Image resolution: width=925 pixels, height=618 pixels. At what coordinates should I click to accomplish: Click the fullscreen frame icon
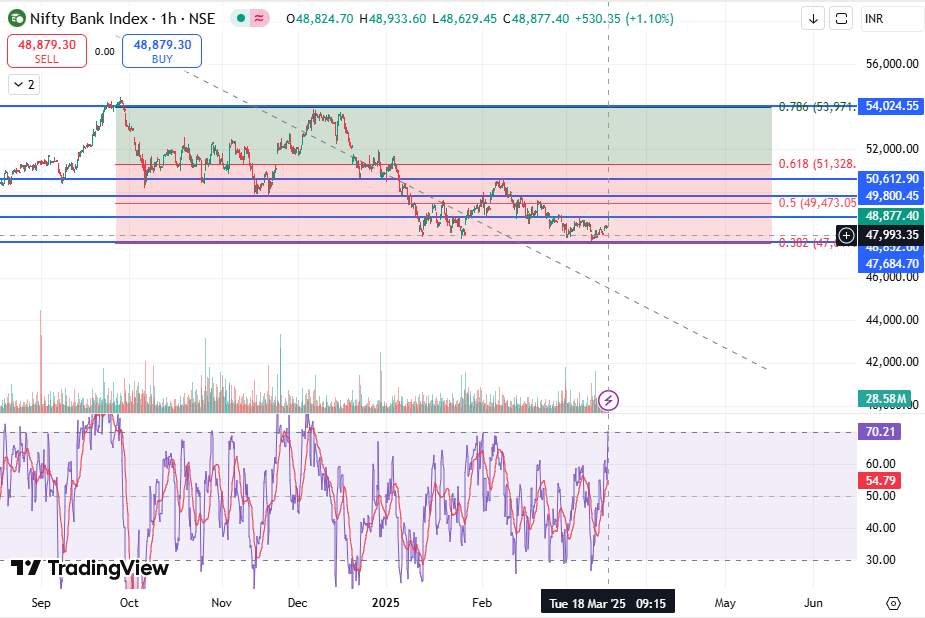coord(841,19)
